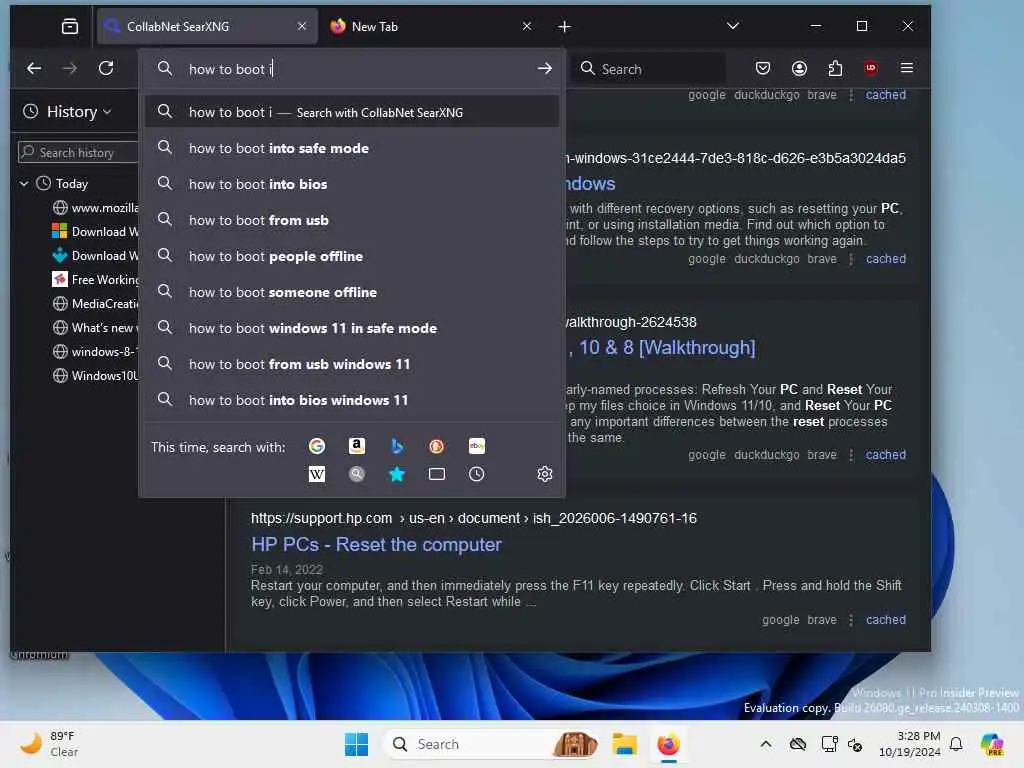Viewport: 1024px width, 768px height.
Task: Select suggestion how to boot into safe mode
Action: pyautogui.click(x=352, y=148)
